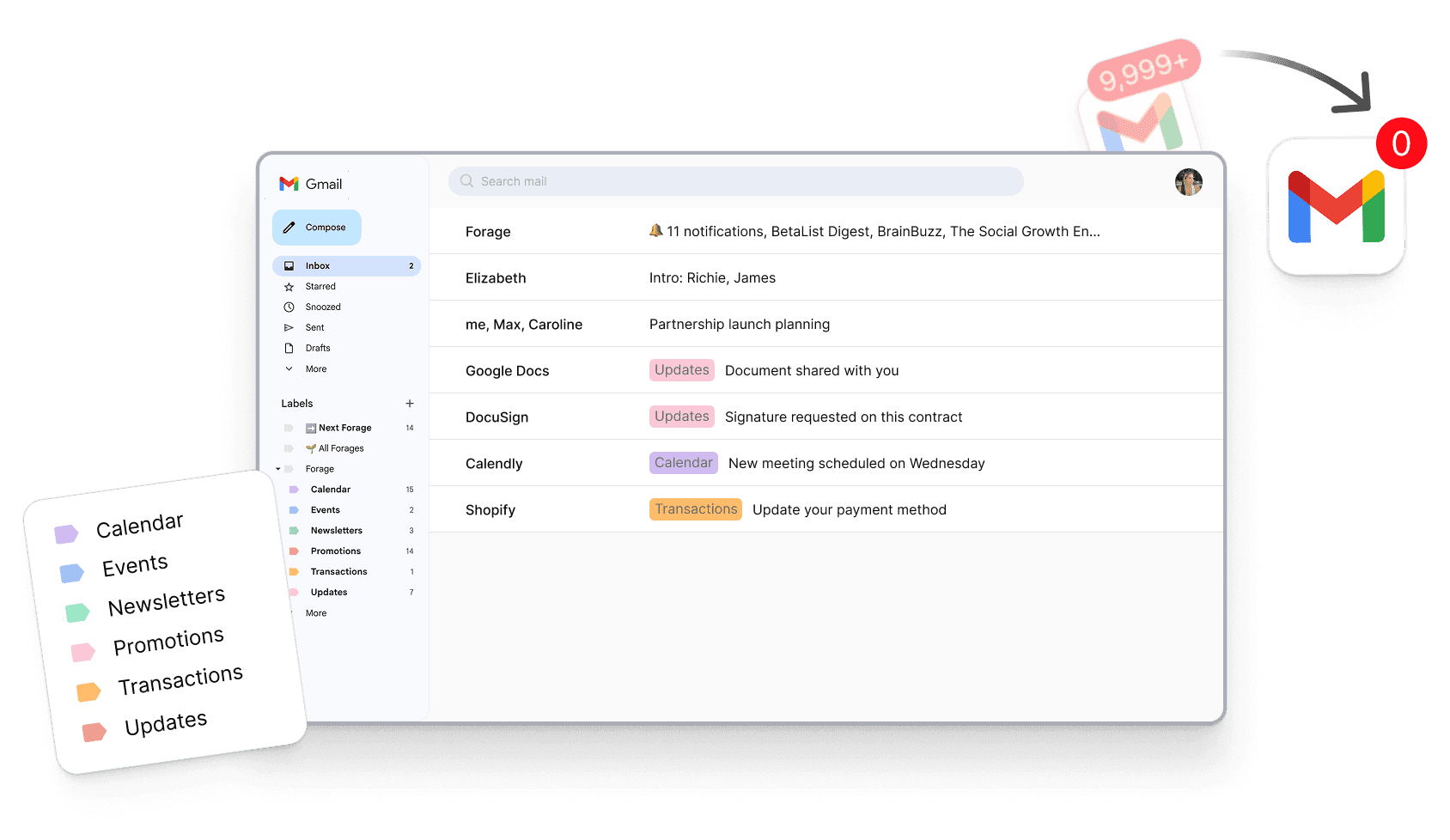Viewport: 1450px width, 840px height.
Task: Click the page icon beside Drafts
Action: point(289,349)
